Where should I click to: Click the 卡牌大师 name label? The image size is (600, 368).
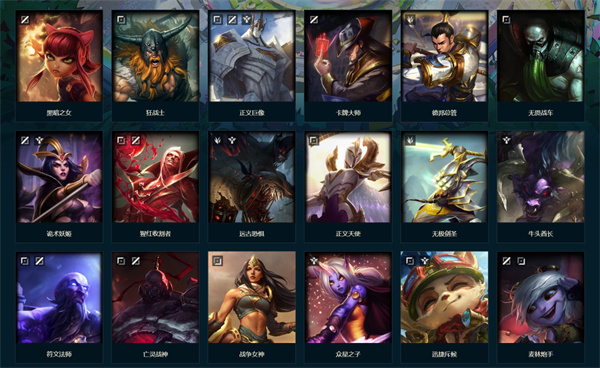(348, 113)
